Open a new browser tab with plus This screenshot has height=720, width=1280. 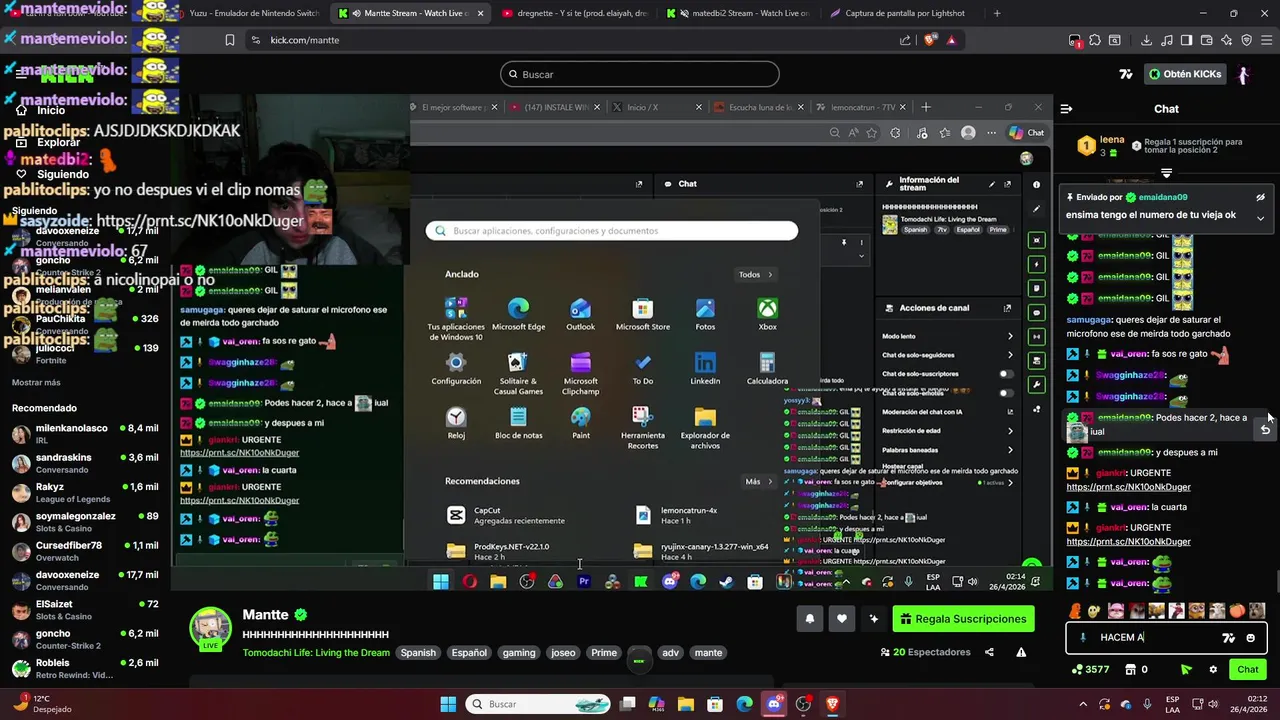tap(996, 13)
